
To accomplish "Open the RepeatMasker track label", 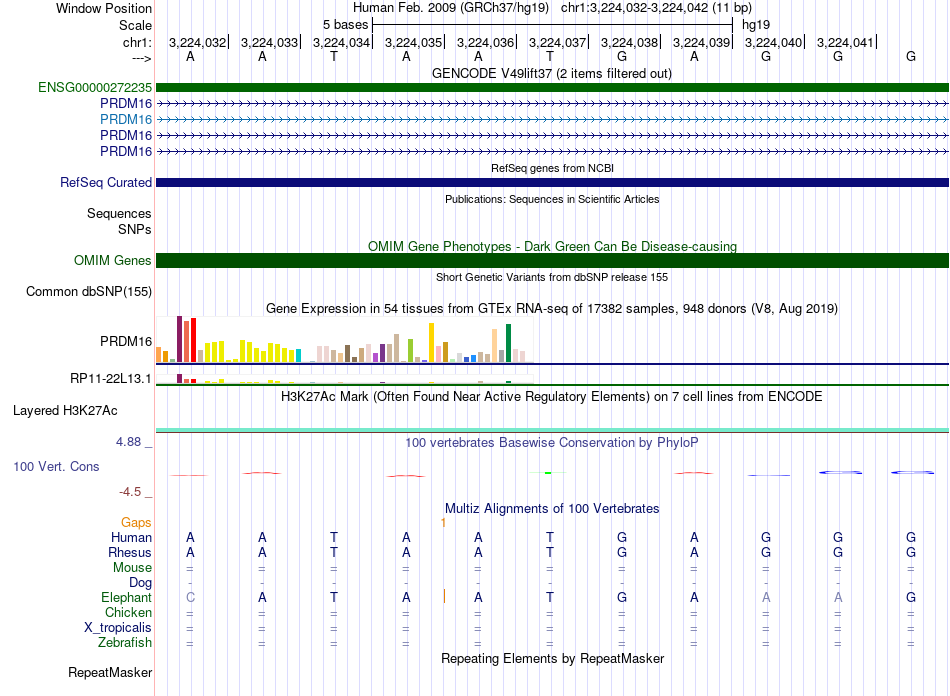I will [110, 672].
